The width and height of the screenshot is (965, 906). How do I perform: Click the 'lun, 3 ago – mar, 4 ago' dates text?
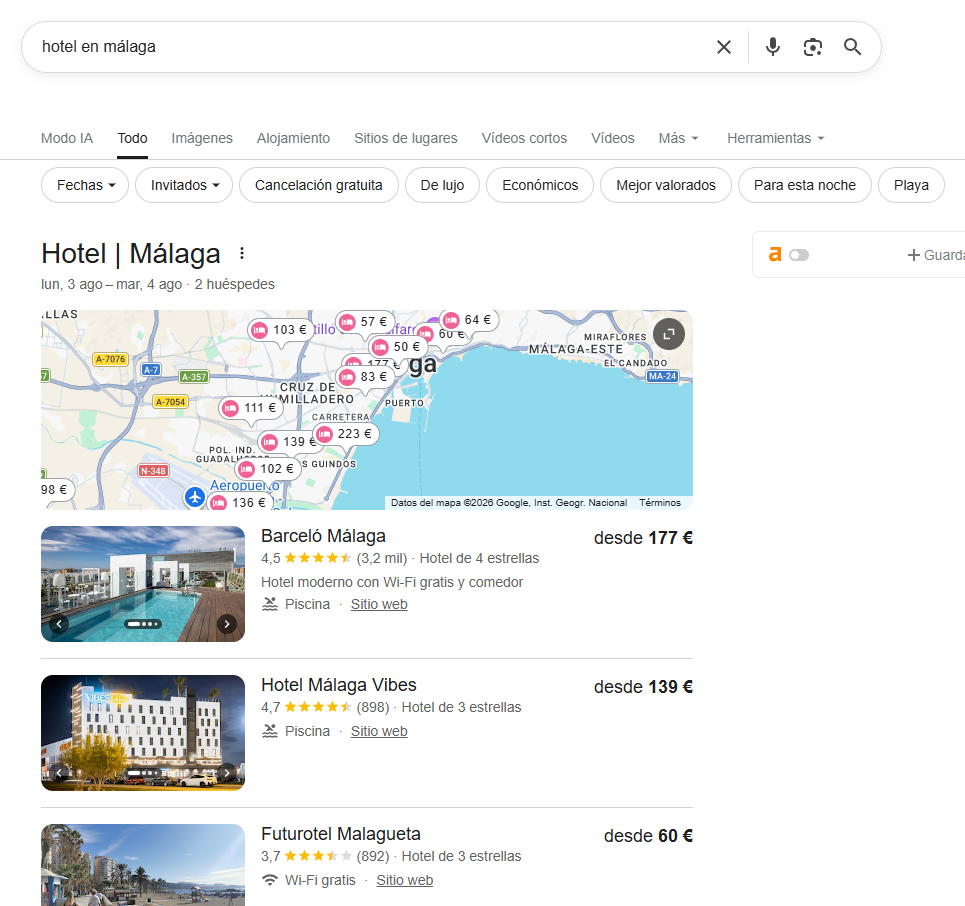(x=111, y=284)
